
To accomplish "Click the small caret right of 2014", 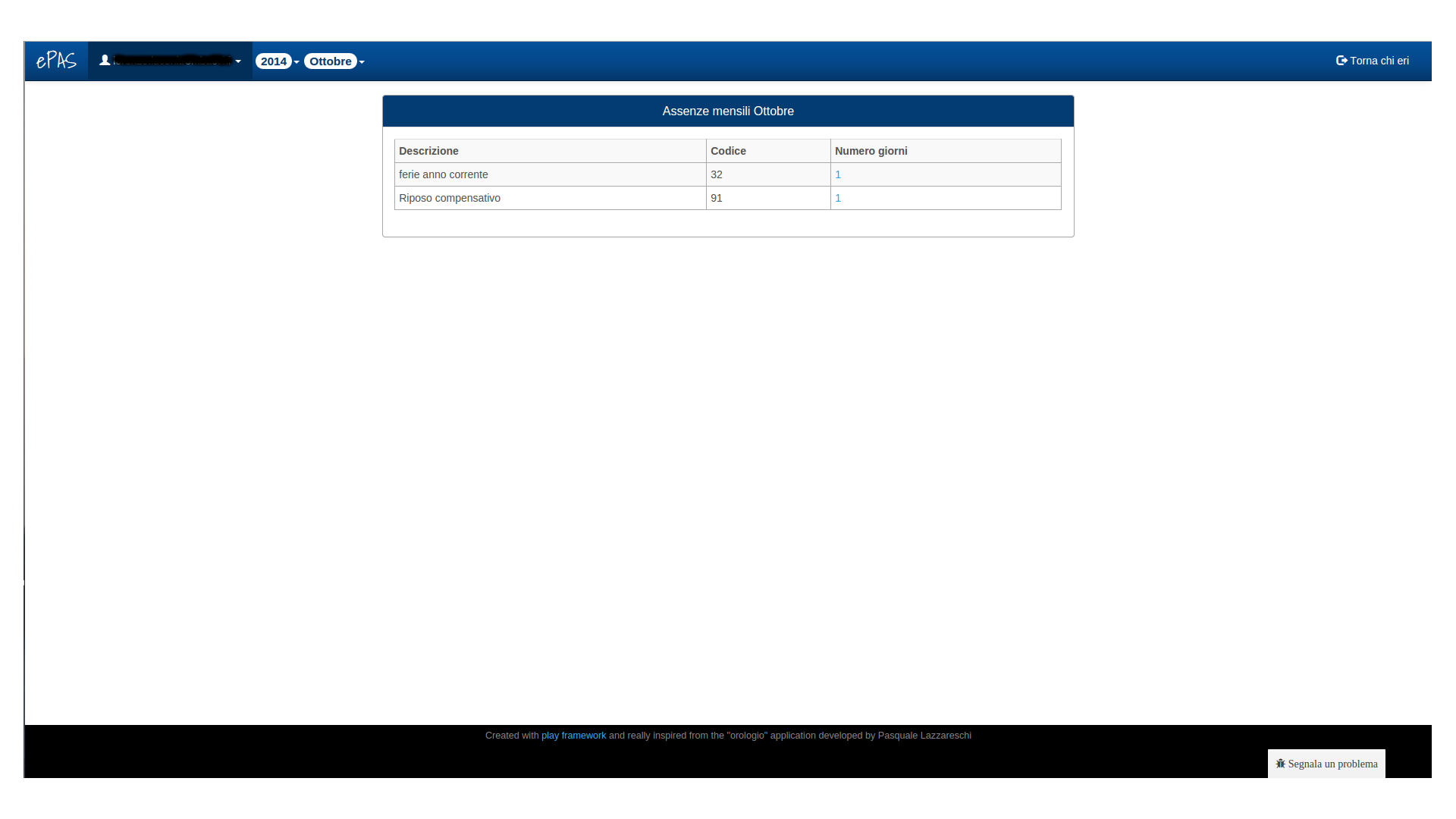I will click(x=297, y=62).
